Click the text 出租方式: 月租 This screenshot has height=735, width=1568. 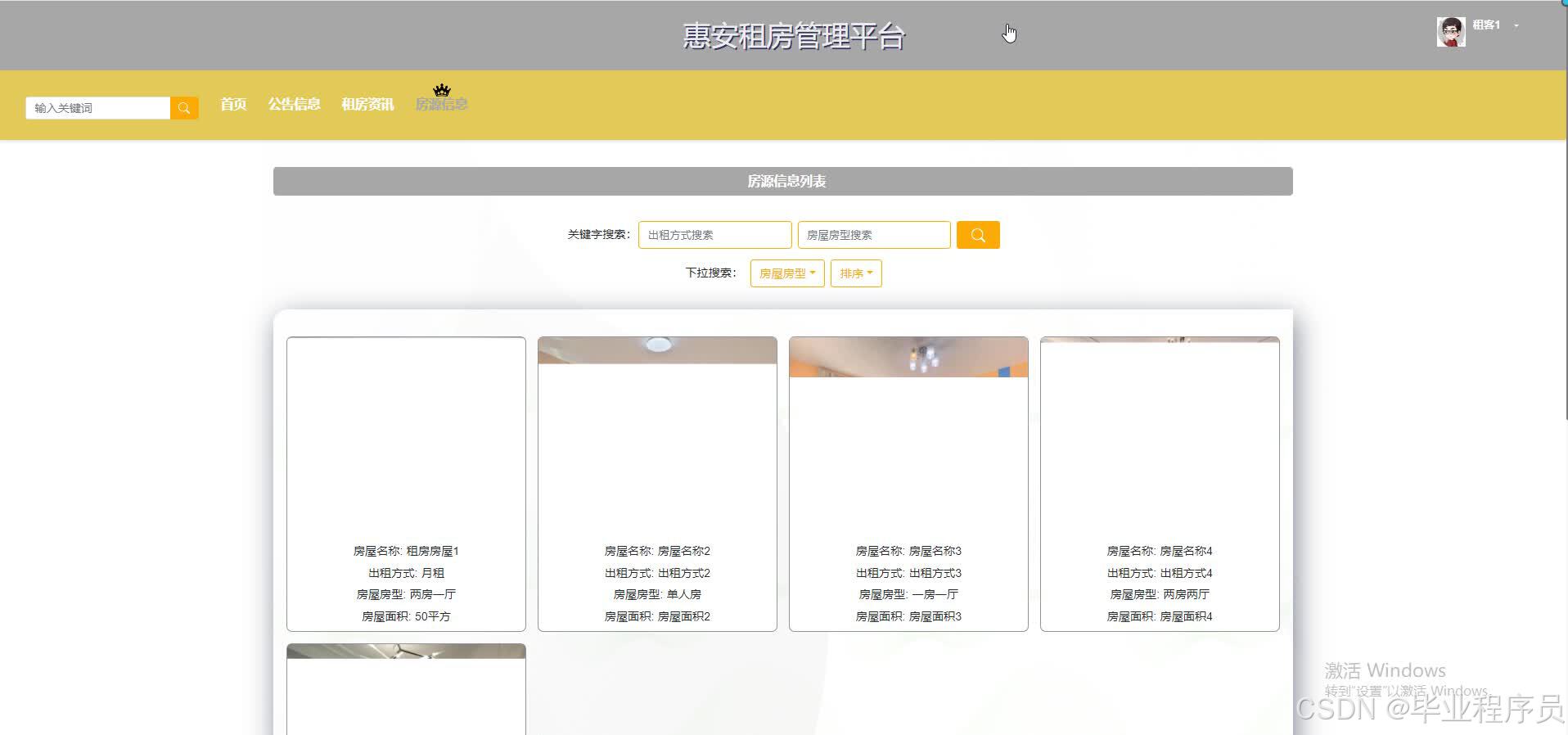(x=406, y=573)
